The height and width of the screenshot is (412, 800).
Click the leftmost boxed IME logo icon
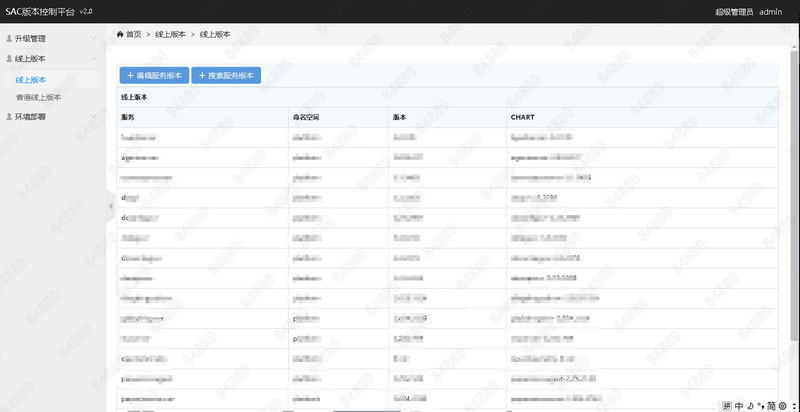click(x=727, y=406)
